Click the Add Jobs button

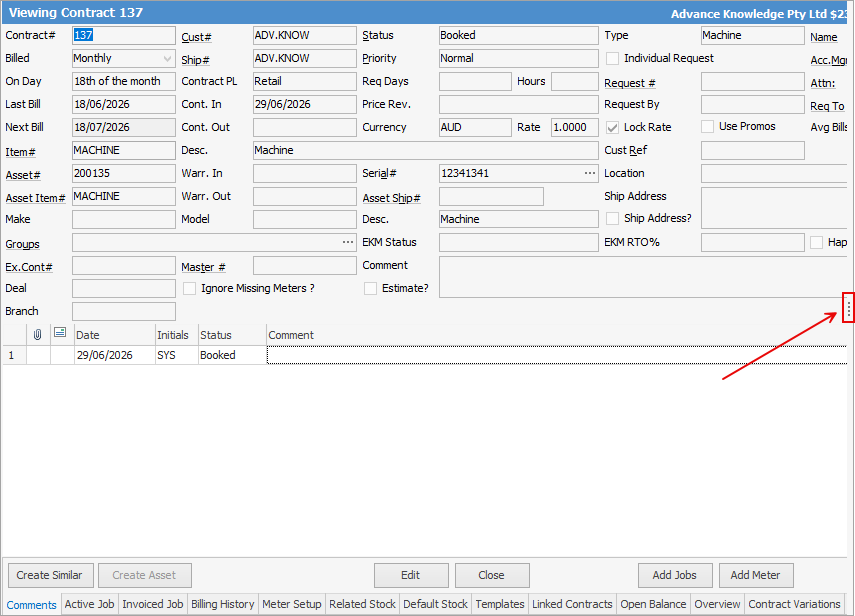point(675,575)
